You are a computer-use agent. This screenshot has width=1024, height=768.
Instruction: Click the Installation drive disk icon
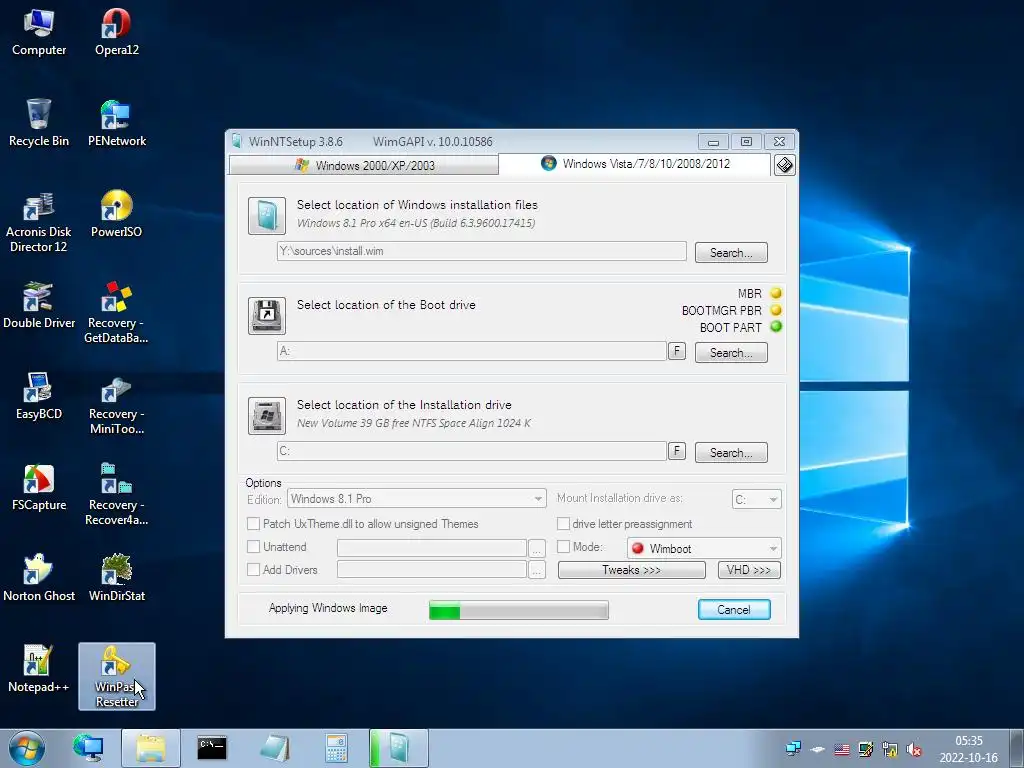(266, 415)
